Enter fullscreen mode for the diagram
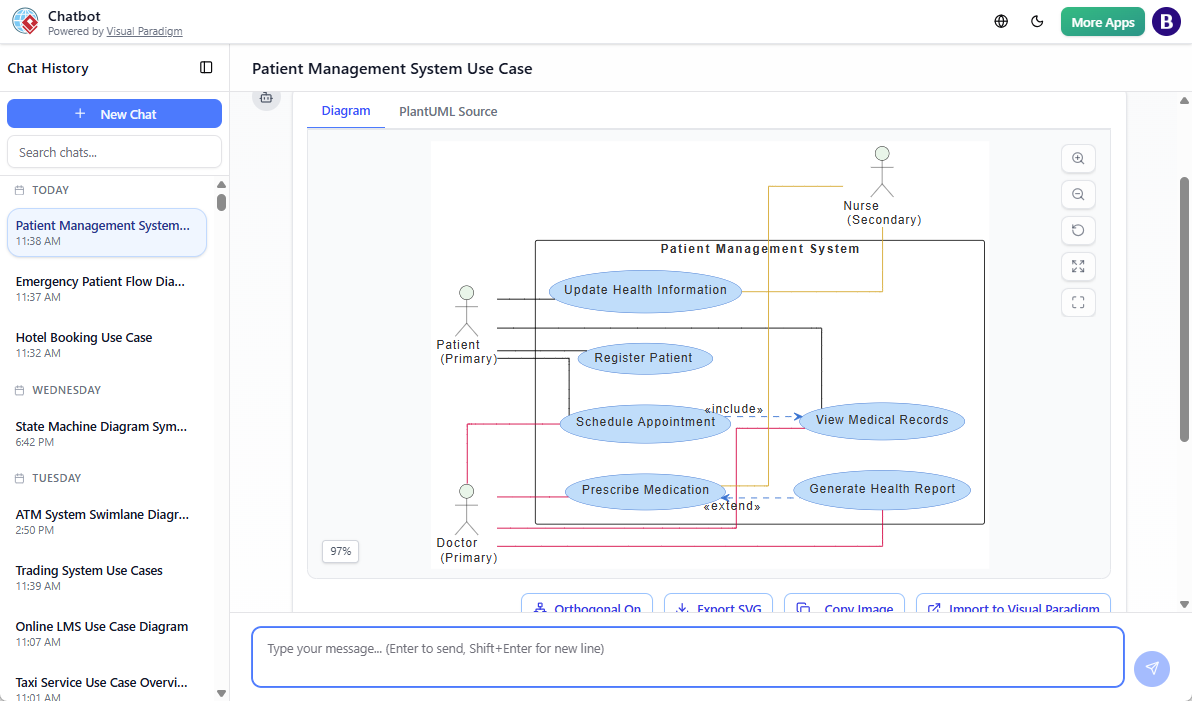Screen dimensions: 1192x701 pyautogui.click(x=1078, y=302)
